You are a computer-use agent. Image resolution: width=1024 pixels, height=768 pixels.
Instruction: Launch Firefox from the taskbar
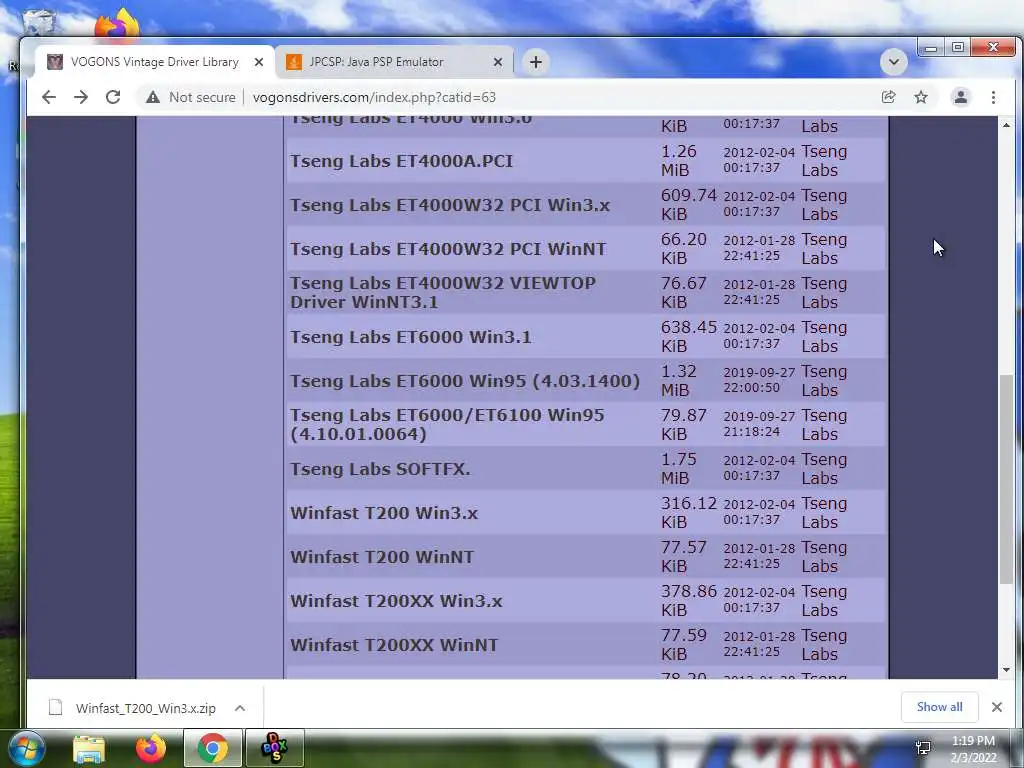[x=151, y=748]
